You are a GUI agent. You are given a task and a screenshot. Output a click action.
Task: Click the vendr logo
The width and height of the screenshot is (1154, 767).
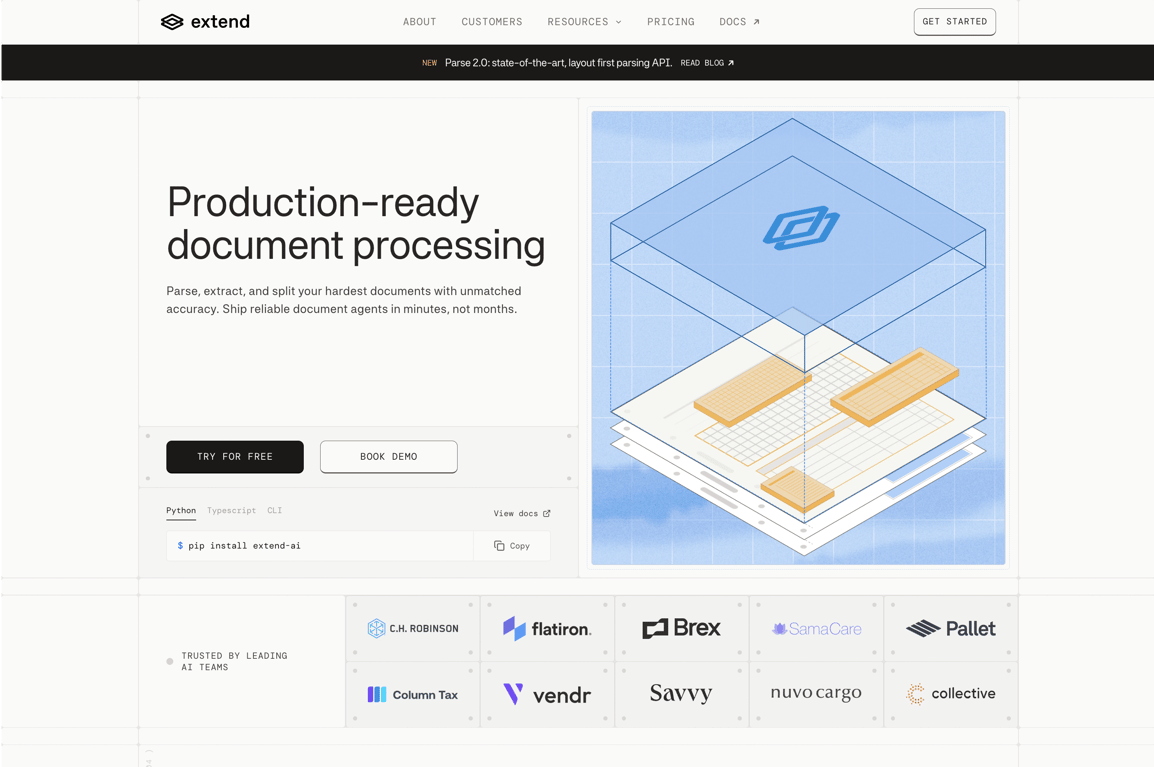547,694
